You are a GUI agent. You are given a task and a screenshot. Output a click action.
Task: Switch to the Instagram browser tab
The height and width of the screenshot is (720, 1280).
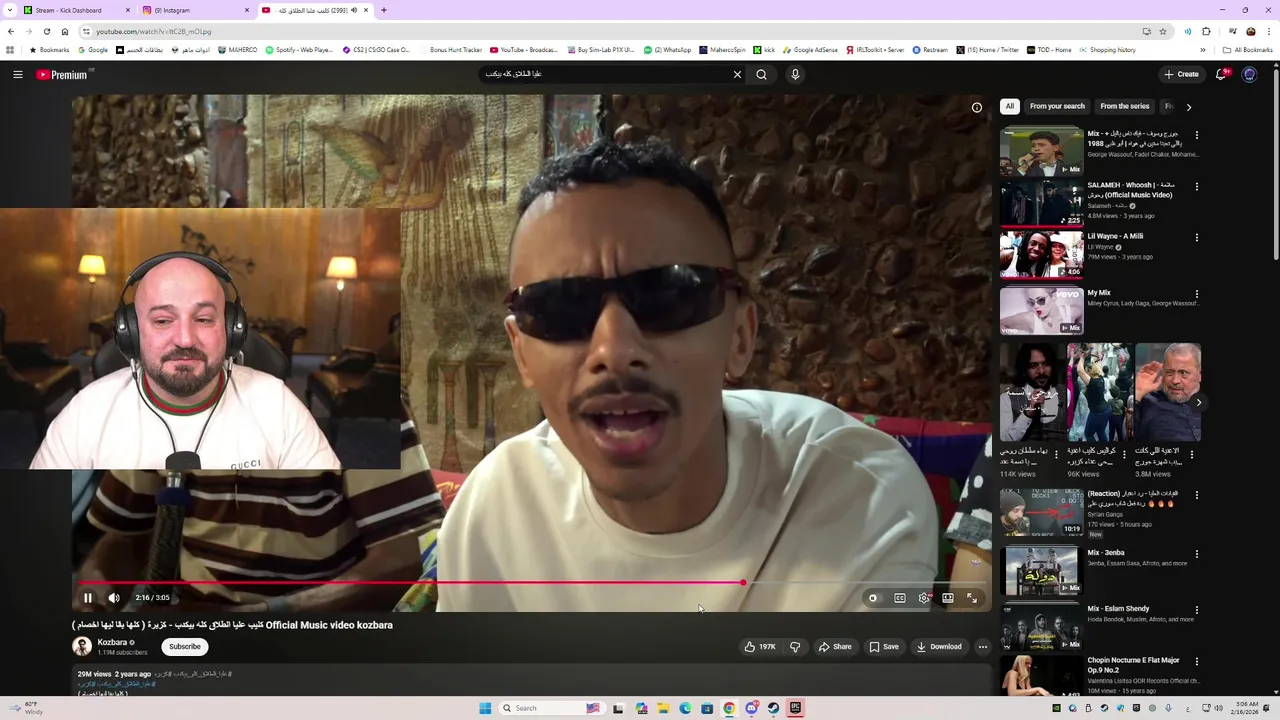[195, 10]
